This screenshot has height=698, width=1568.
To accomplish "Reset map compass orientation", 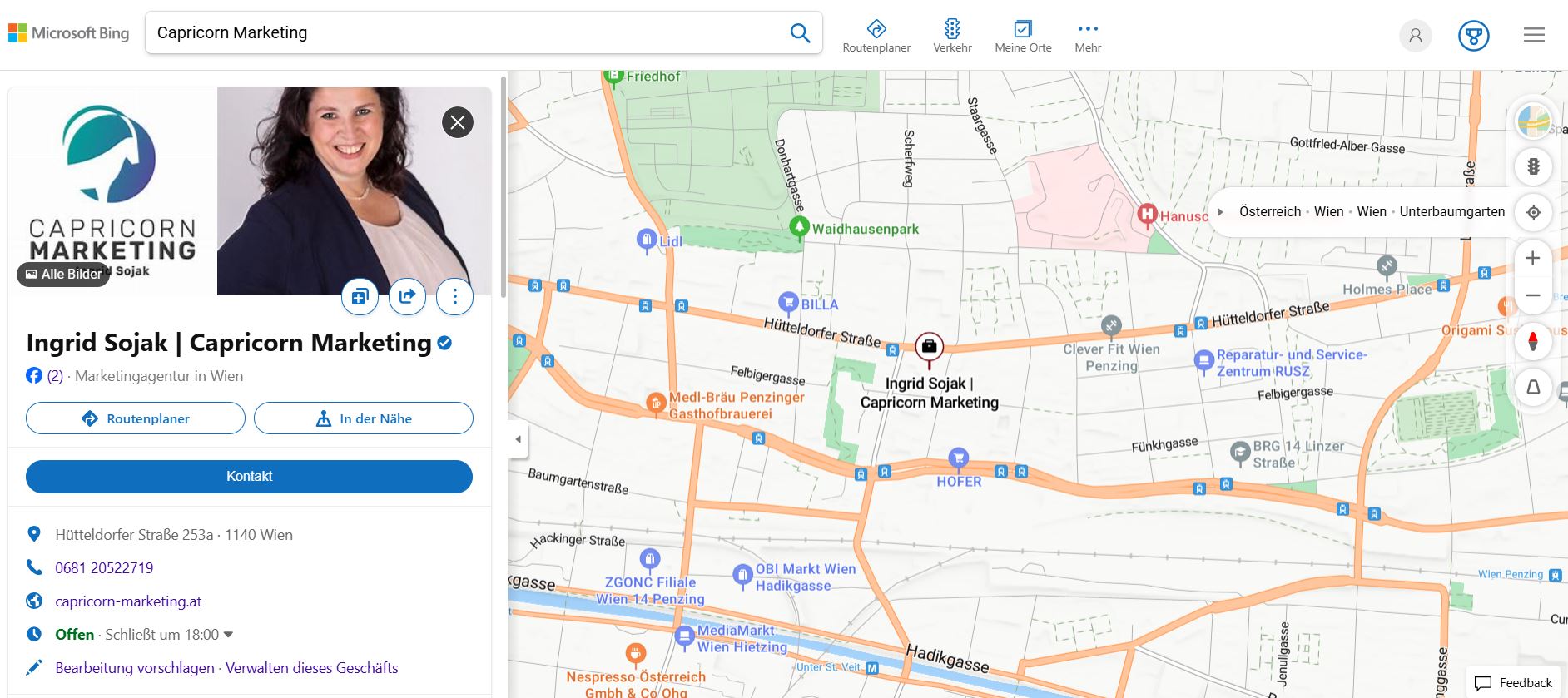I will tap(1533, 341).
